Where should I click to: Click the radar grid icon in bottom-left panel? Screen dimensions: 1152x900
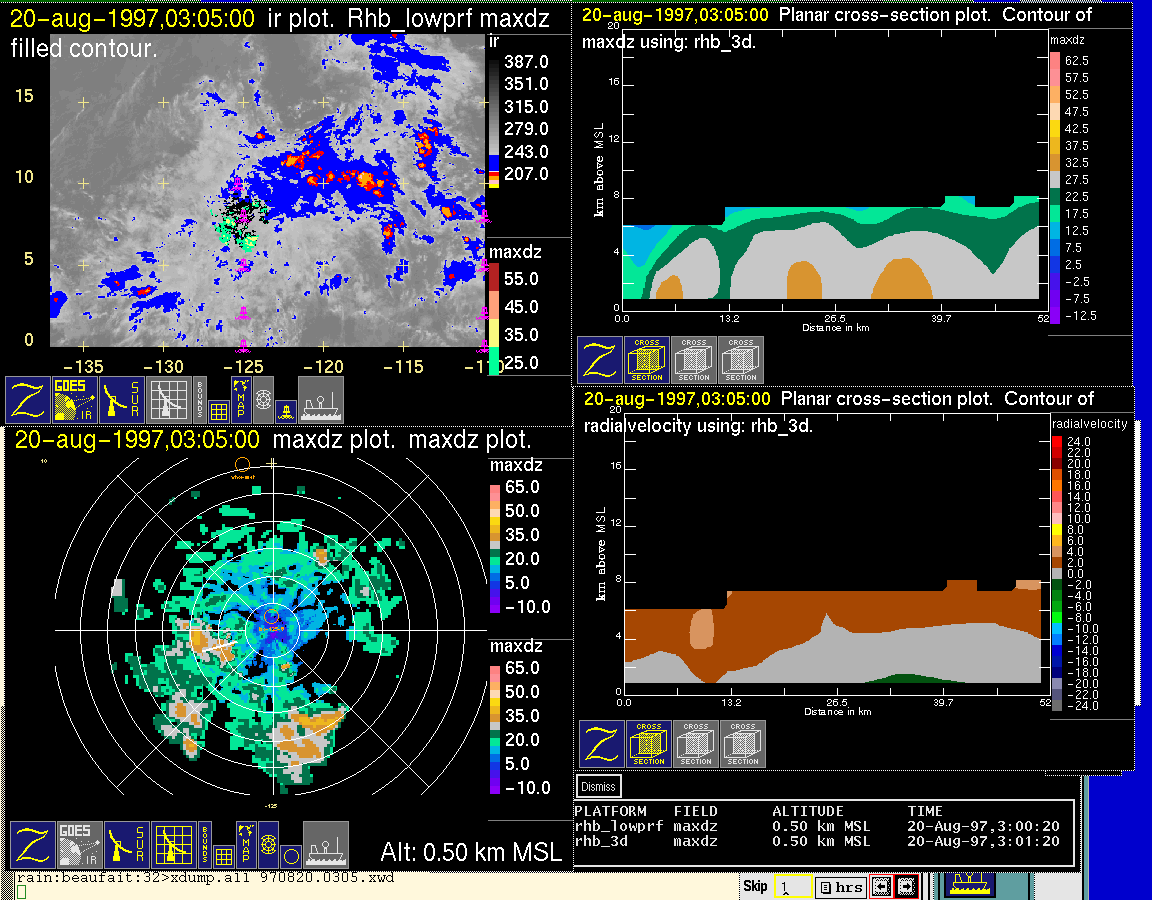click(x=171, y=845)
